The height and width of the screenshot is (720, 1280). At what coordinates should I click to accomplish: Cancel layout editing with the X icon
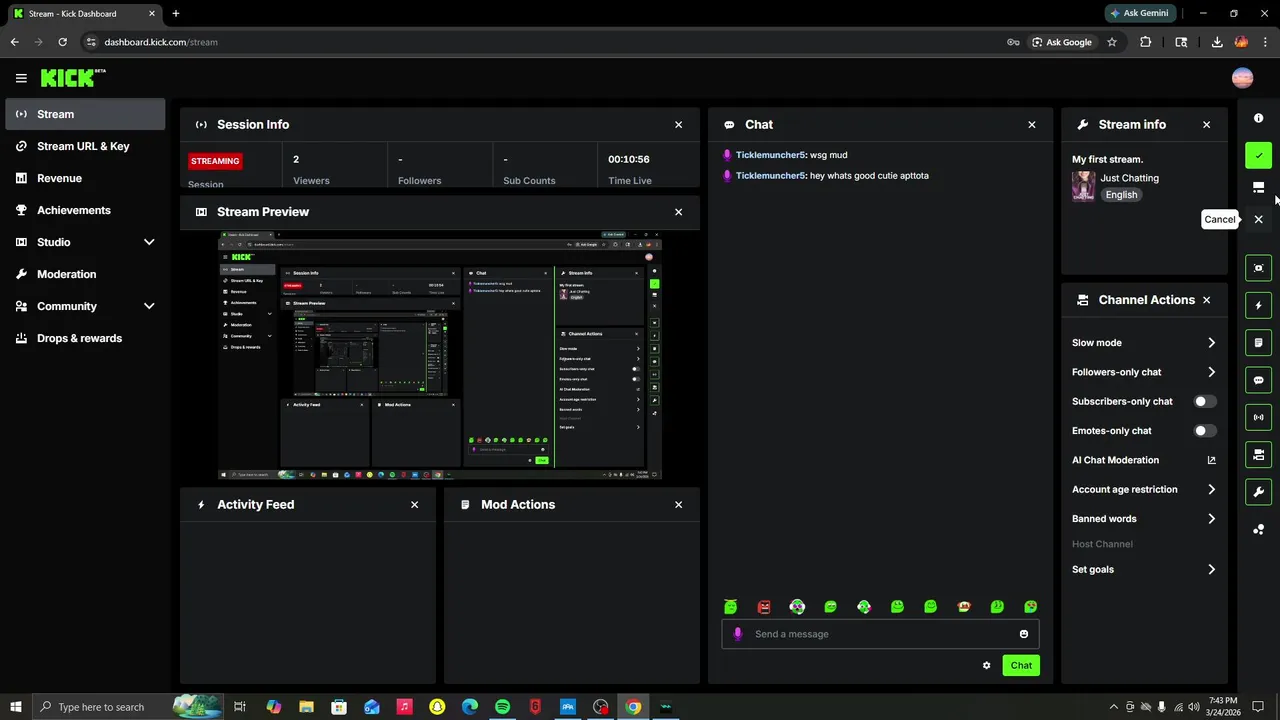[1258, 219]
